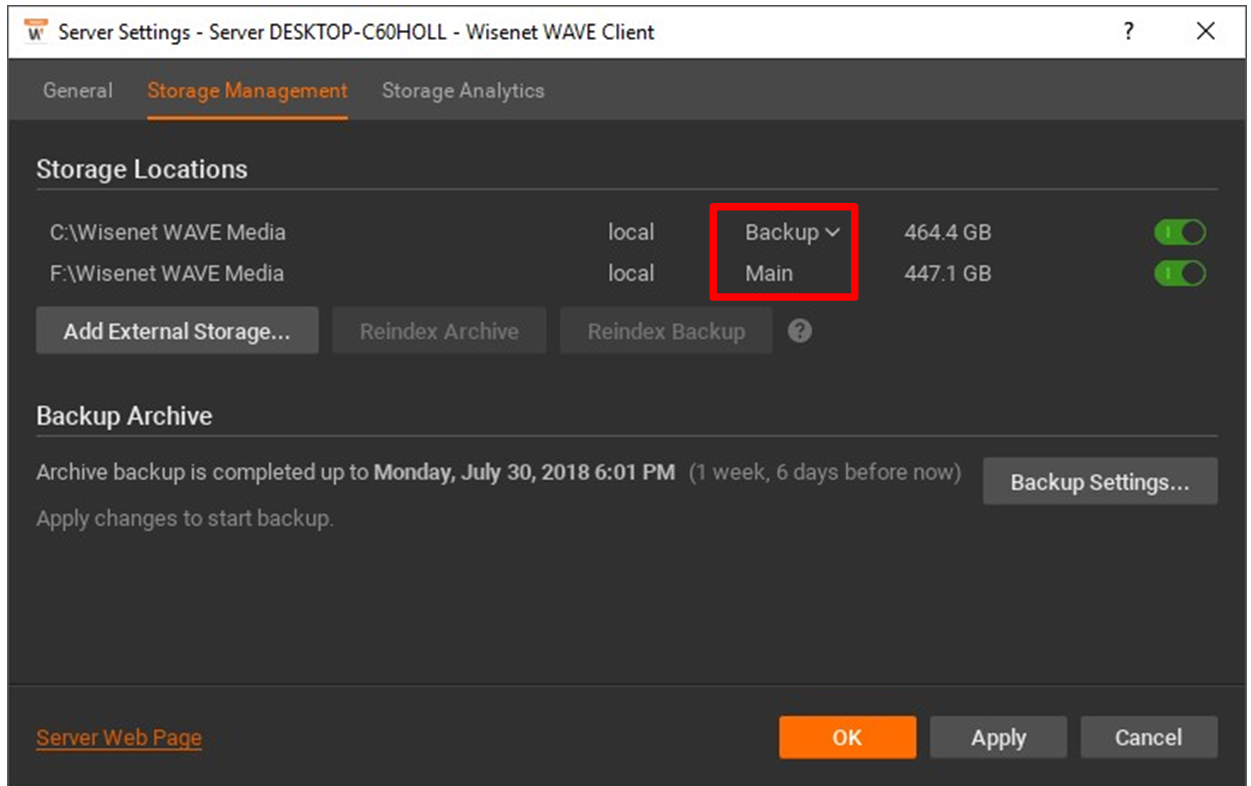The image size is (1251, 786).
Task: Click the local label in C: drive row
Action: [x=631, y=232]
